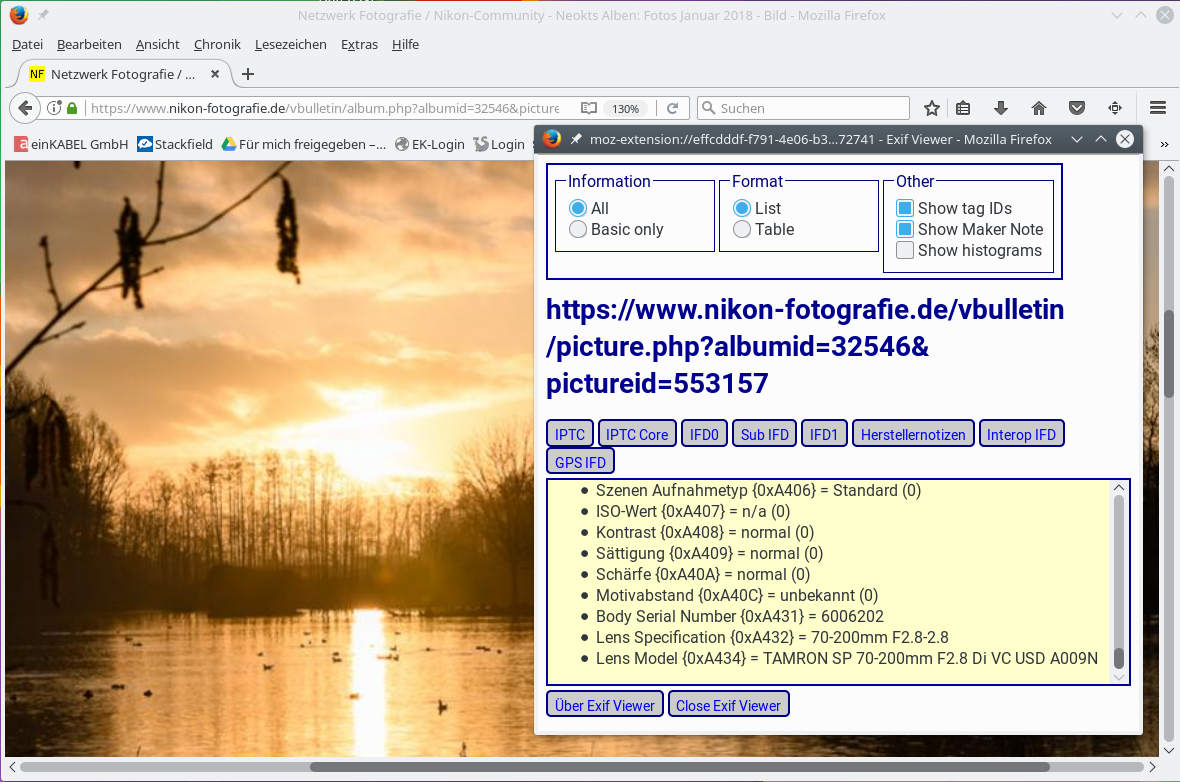
Task: Open the downloads arrow icon
Action: click(x=1001, y=108)
